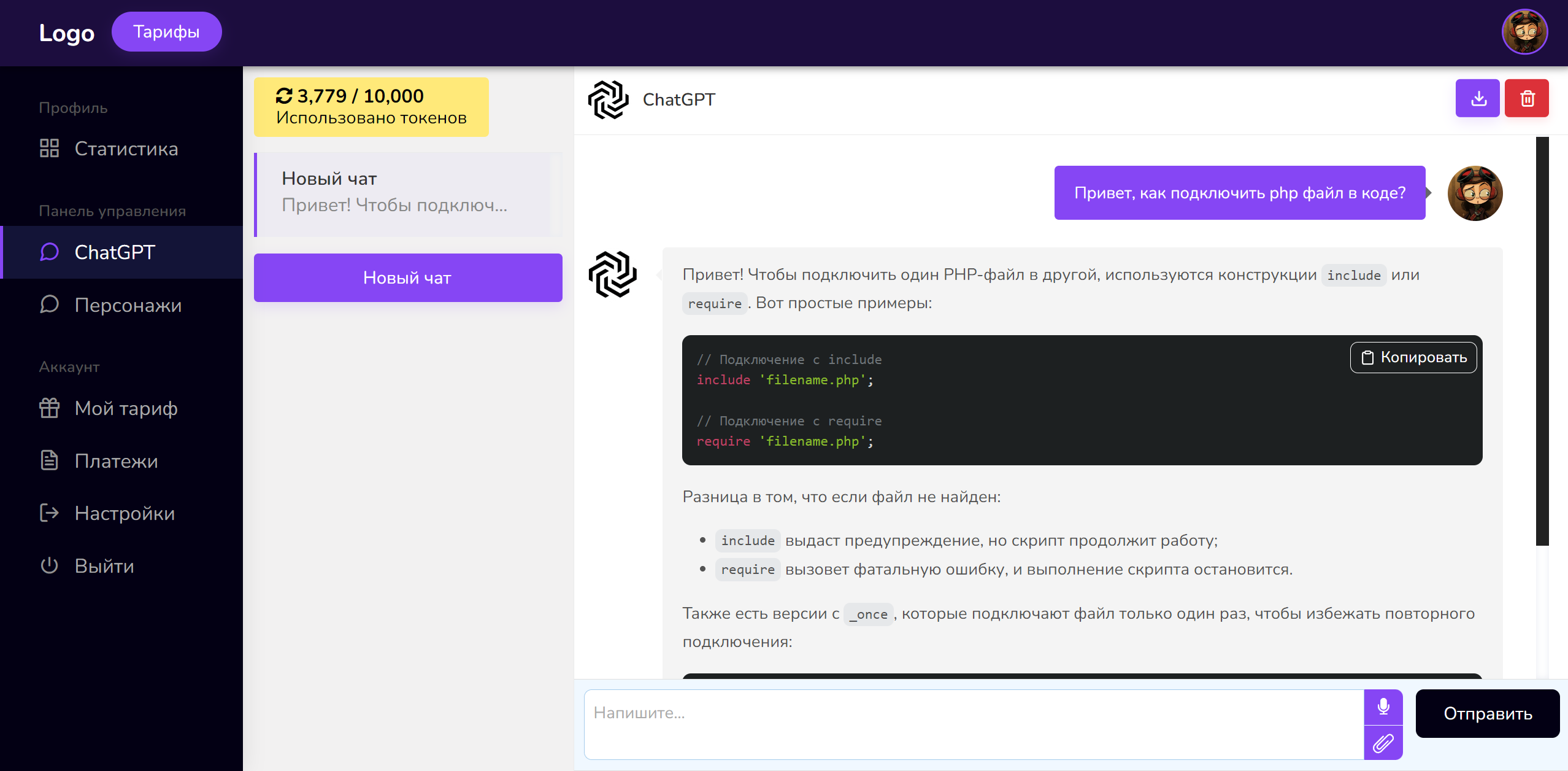Open Персонажи sidebar item
This screenshot has height=771, width=1568.
point(128,305)
